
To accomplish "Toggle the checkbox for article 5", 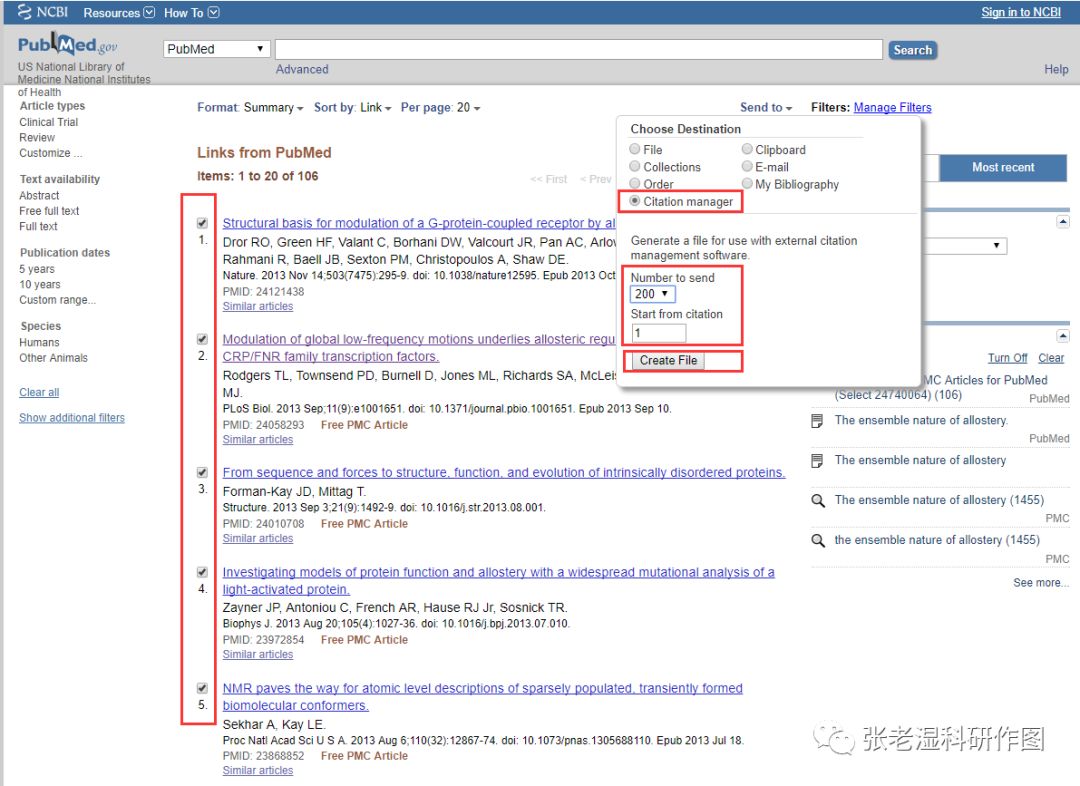I will 202,688.
